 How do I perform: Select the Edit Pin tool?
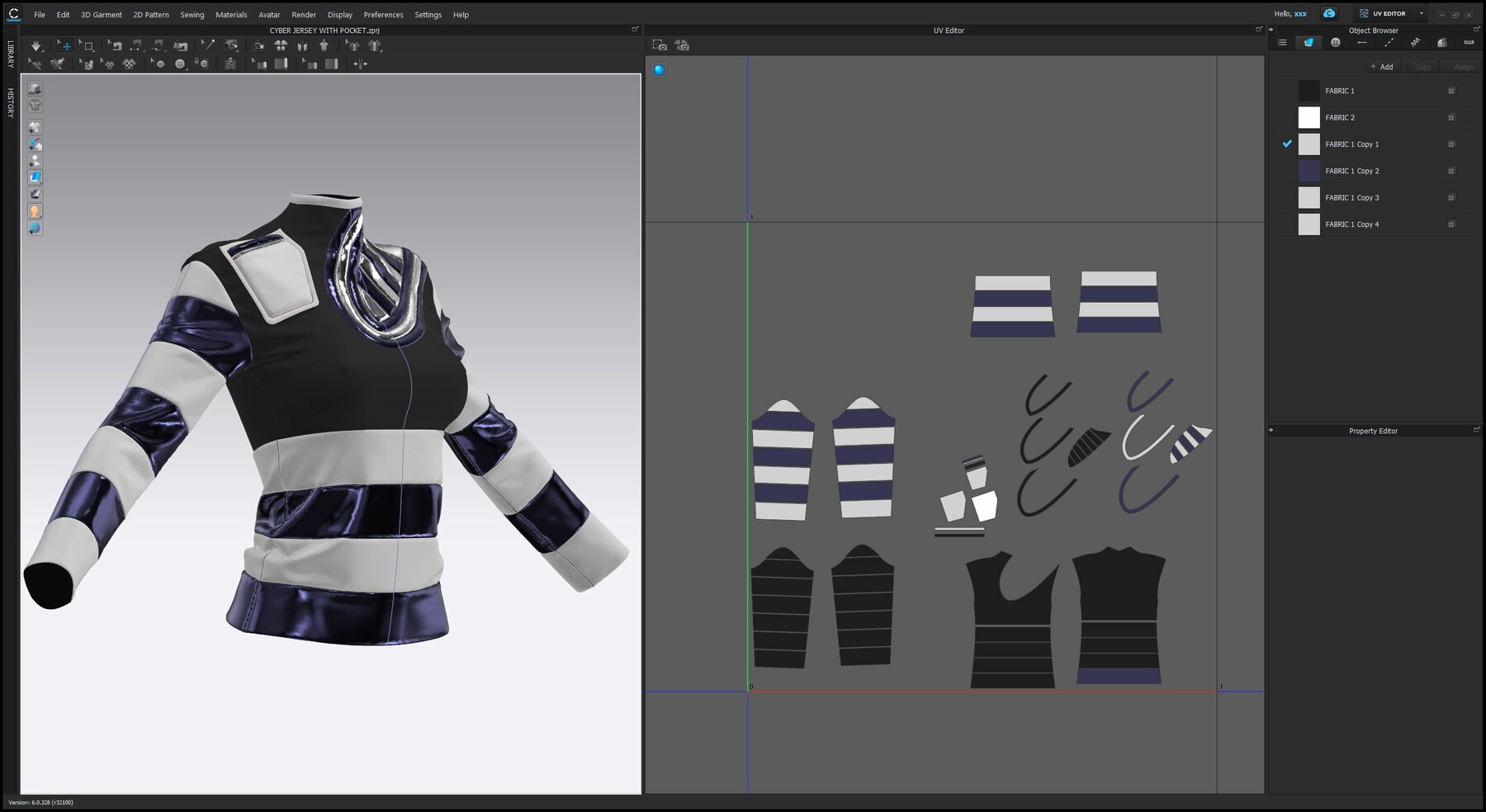click(206, 45)
